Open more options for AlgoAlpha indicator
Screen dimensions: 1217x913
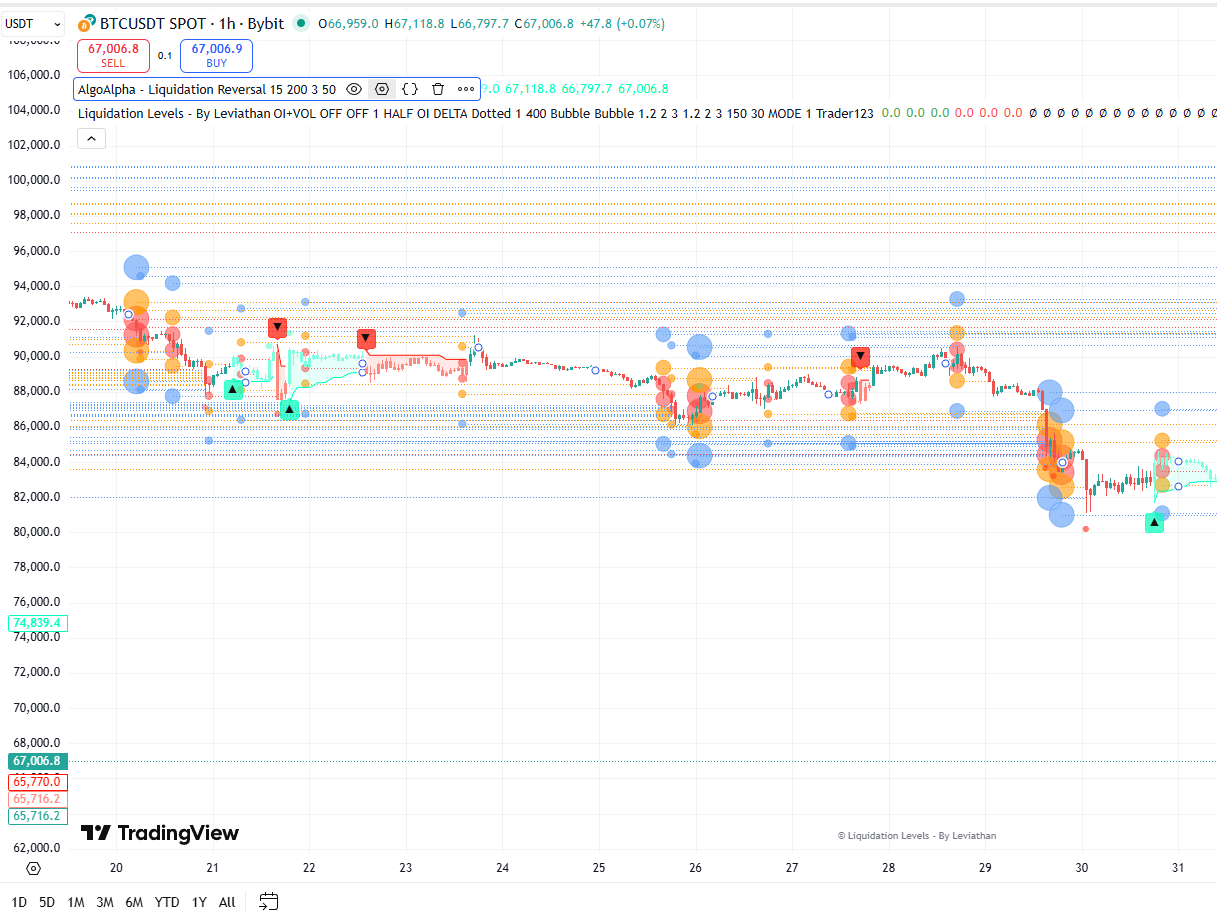click(x=466, y=89)
